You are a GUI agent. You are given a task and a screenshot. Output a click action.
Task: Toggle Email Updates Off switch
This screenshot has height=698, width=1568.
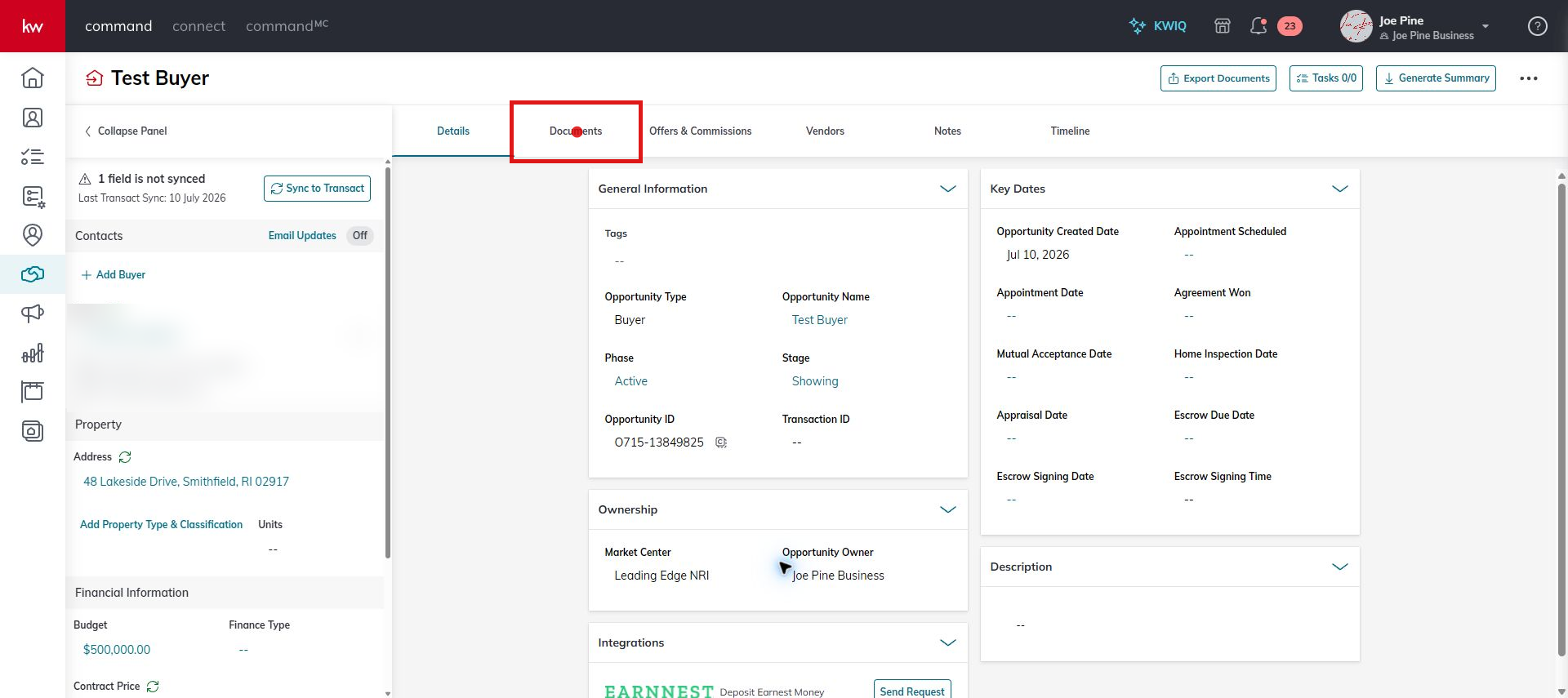click(x=360, y=235)
